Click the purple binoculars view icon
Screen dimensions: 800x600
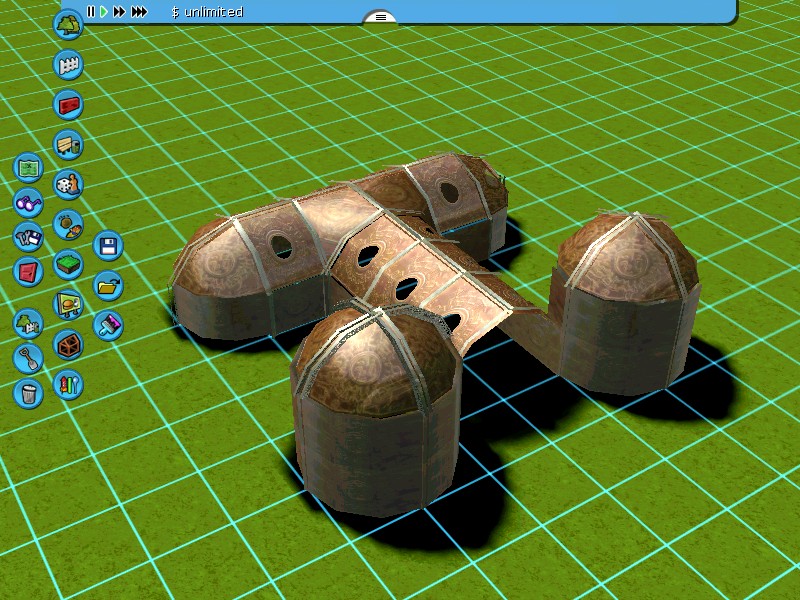click(29, 203)
